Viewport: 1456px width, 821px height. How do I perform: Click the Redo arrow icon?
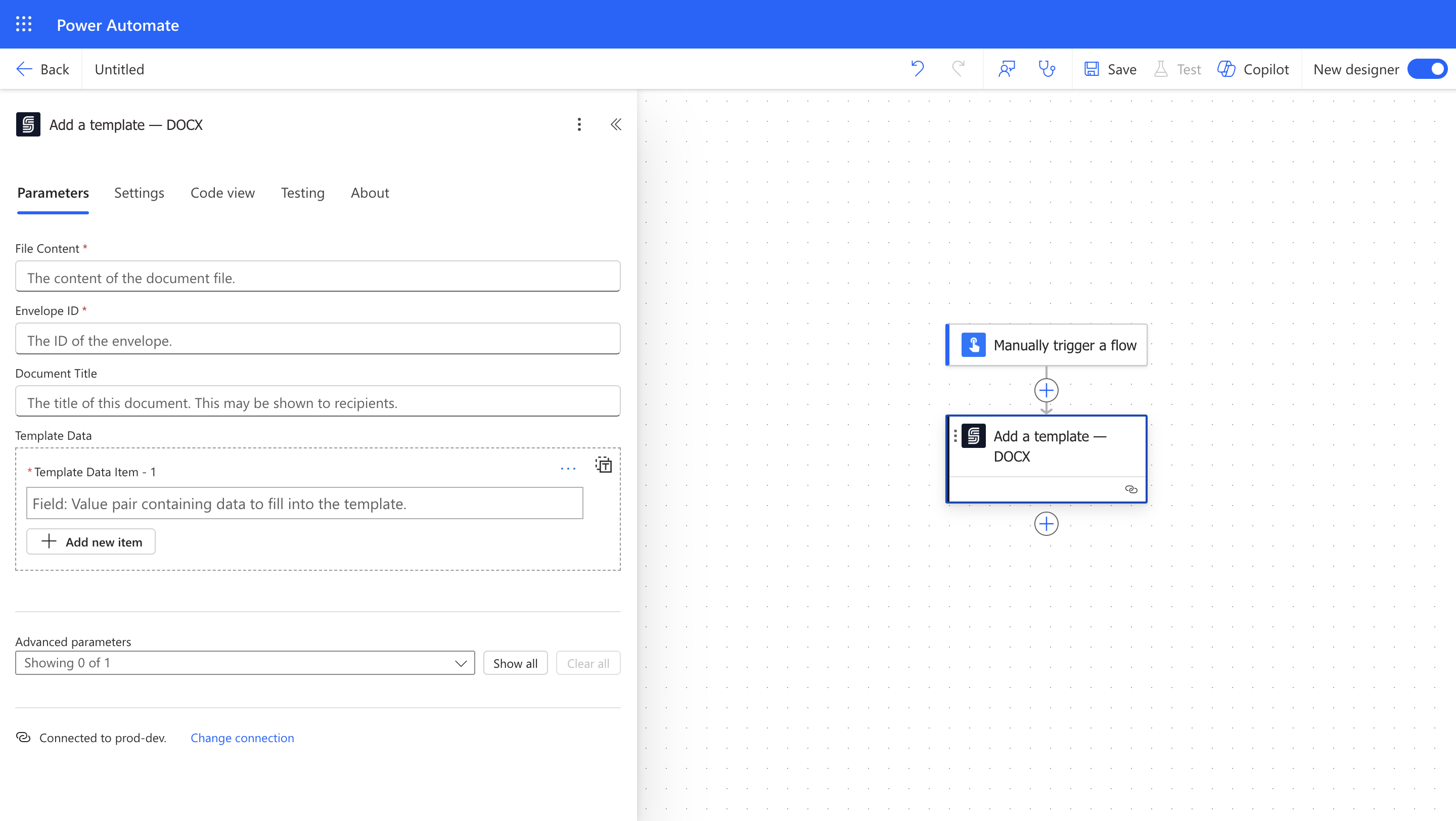(x=958, y=69)
